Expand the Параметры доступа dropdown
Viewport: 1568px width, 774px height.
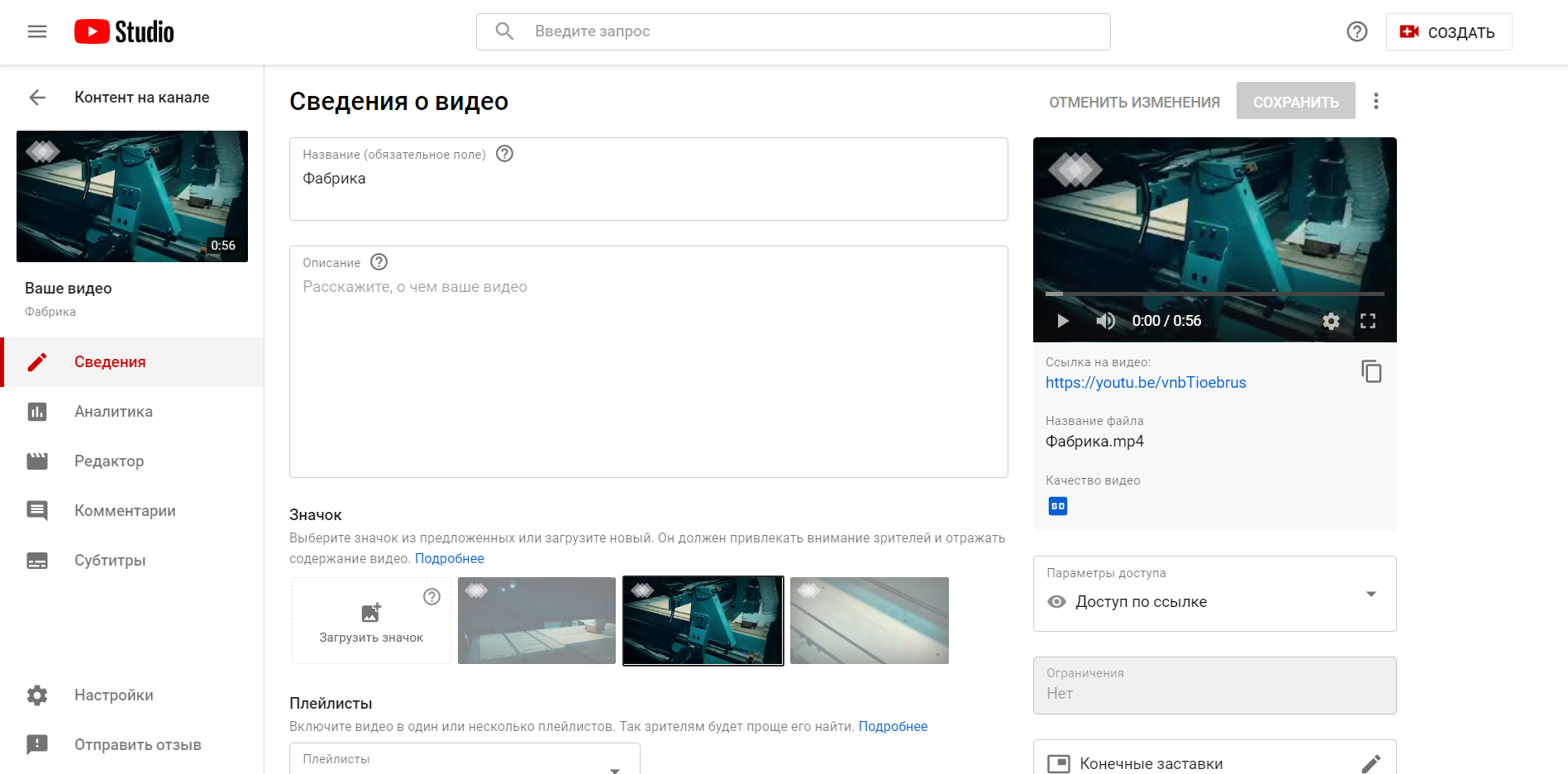click(1214, 594)
